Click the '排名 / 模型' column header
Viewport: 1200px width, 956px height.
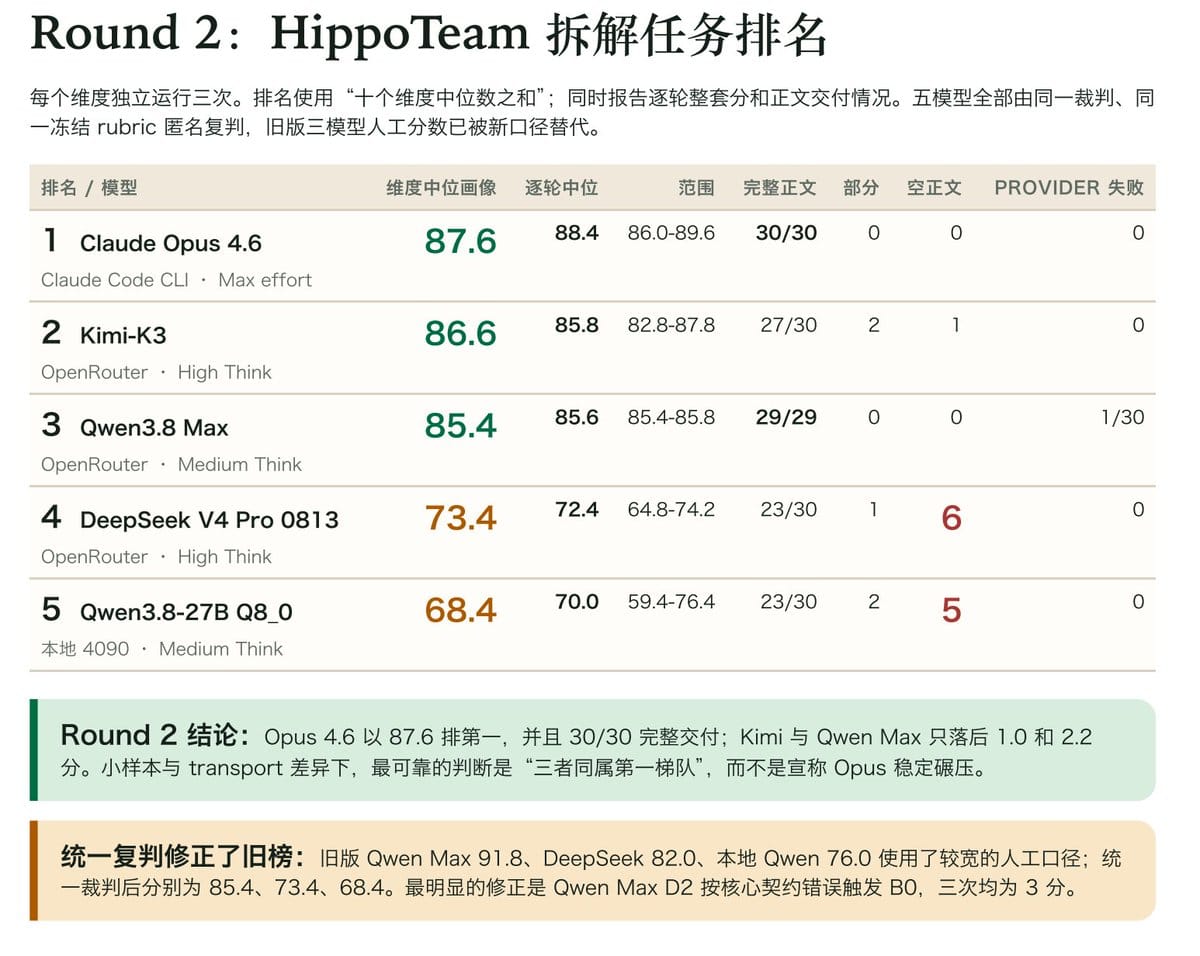[x=89, y=188]
